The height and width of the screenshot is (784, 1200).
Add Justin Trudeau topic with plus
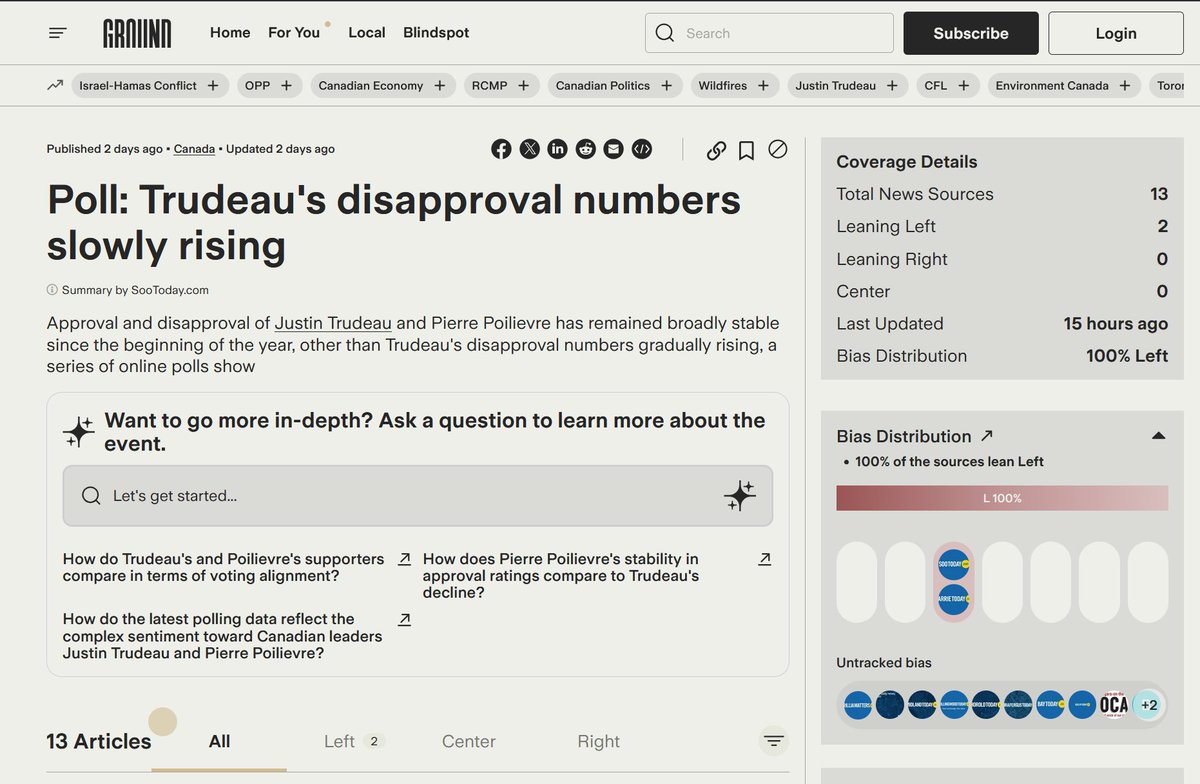click(892, 85)
